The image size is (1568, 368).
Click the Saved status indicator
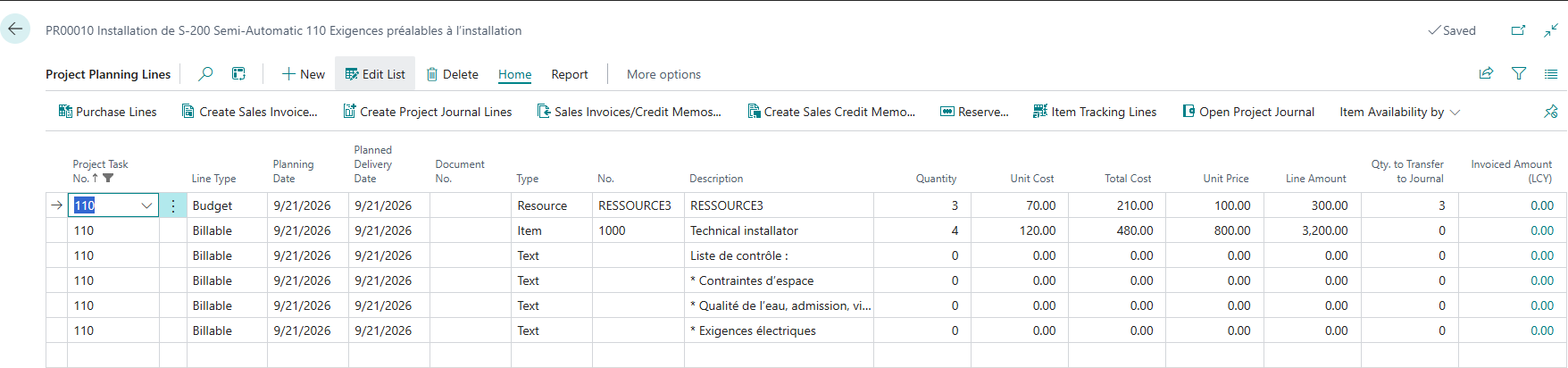coord(1452,30)
